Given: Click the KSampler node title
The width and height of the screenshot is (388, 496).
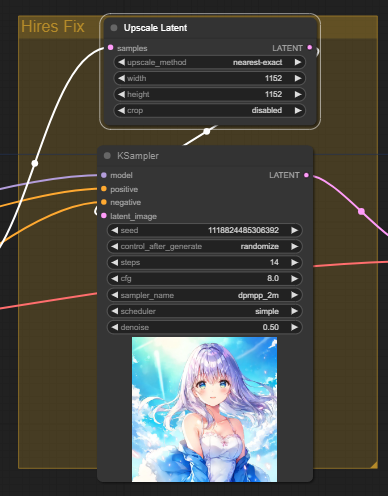Looking at the screenshot, I should [138, 156].
